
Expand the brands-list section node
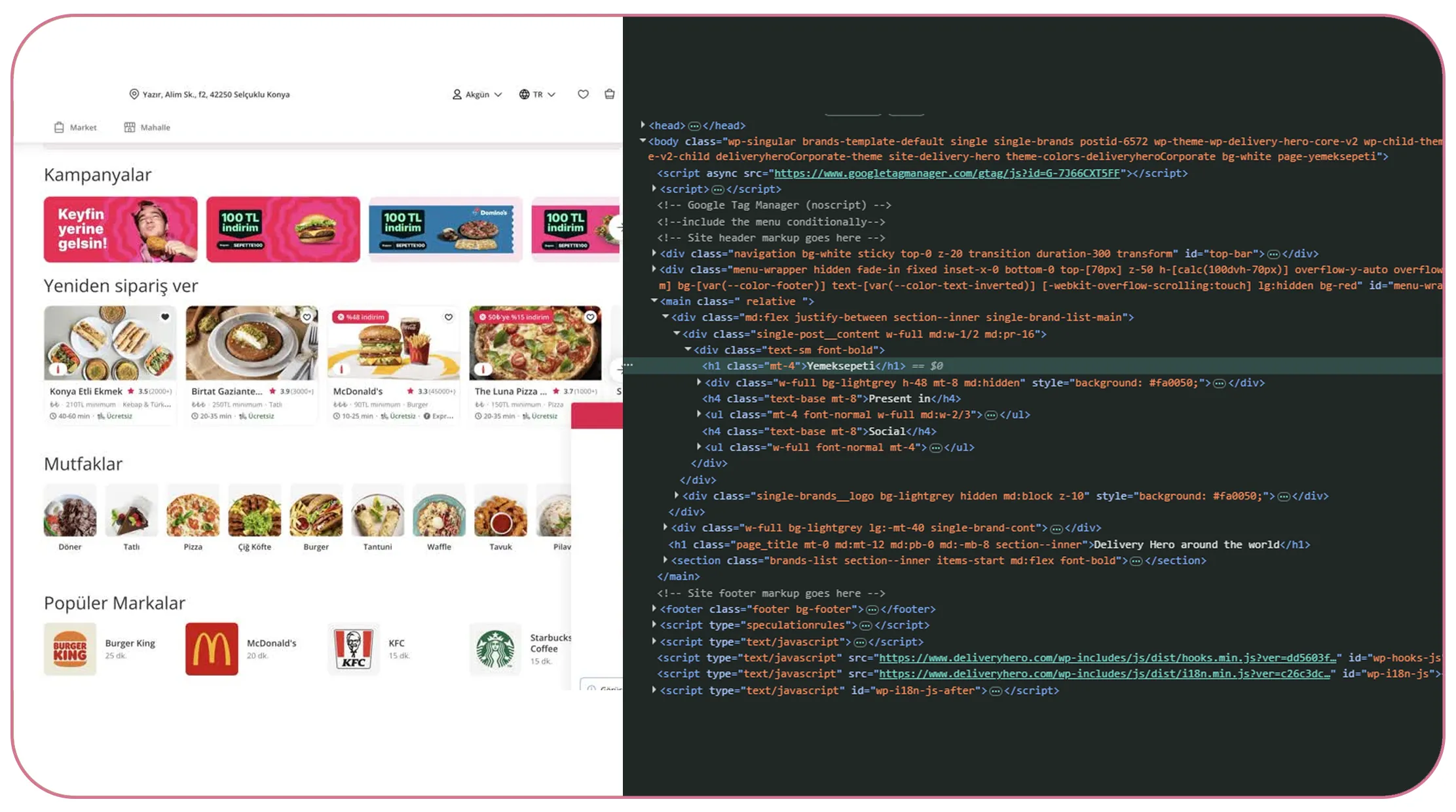pyautogui.click(x=665, y=560)
